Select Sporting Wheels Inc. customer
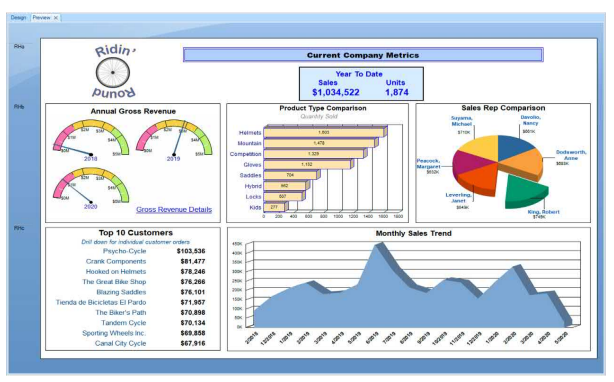This screenshot has width=614, height=382. tap(114, 333)
